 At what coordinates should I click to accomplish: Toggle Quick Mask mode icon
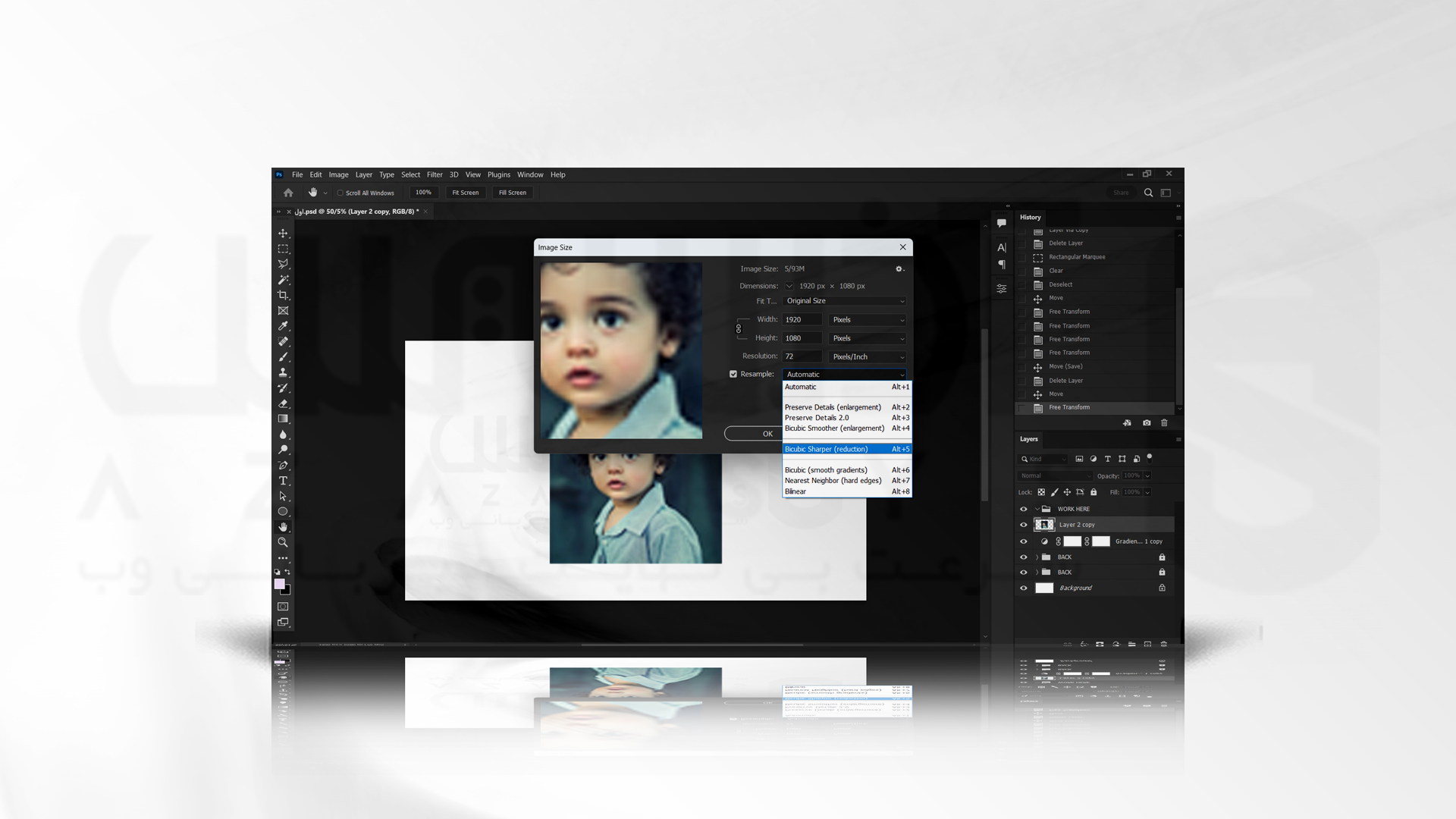point(283,607)
